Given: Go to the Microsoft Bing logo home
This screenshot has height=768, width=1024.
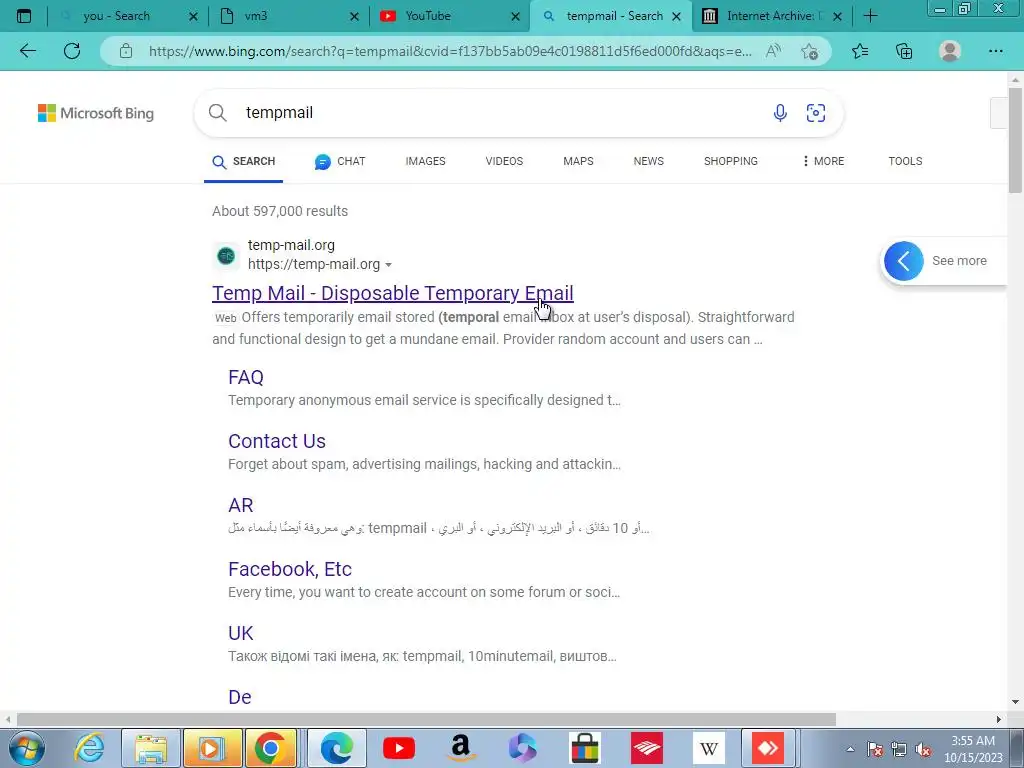Looking at the screenshot, I should point(96,113).
